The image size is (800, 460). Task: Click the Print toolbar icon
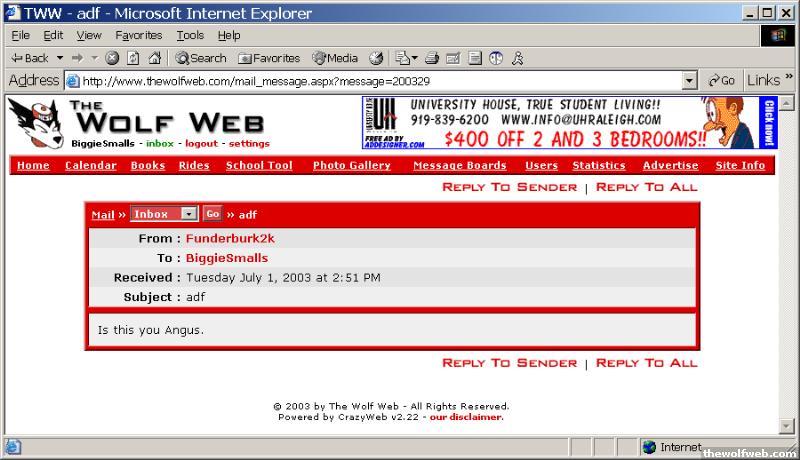pyautogui.click(x=433, y=58)
